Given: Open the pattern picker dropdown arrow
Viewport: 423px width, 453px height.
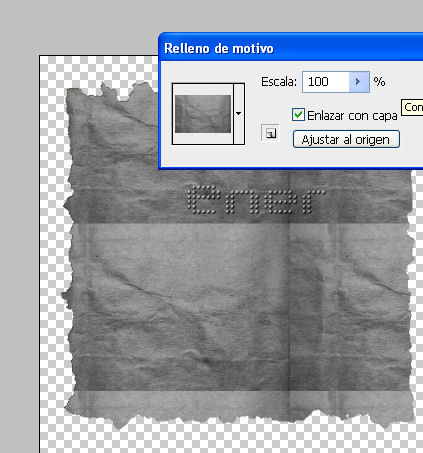Looking at the screenshot, I should pos(239,114).
